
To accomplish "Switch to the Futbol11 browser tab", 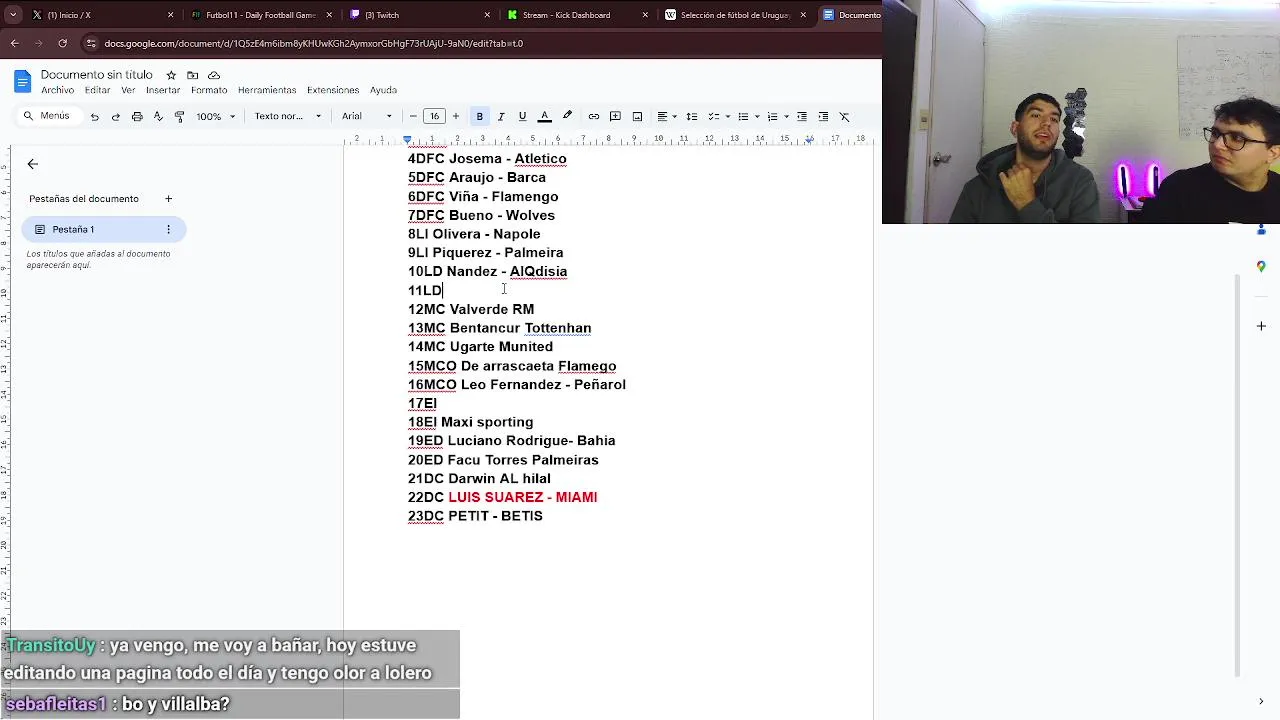I will (x=260, y=15).
